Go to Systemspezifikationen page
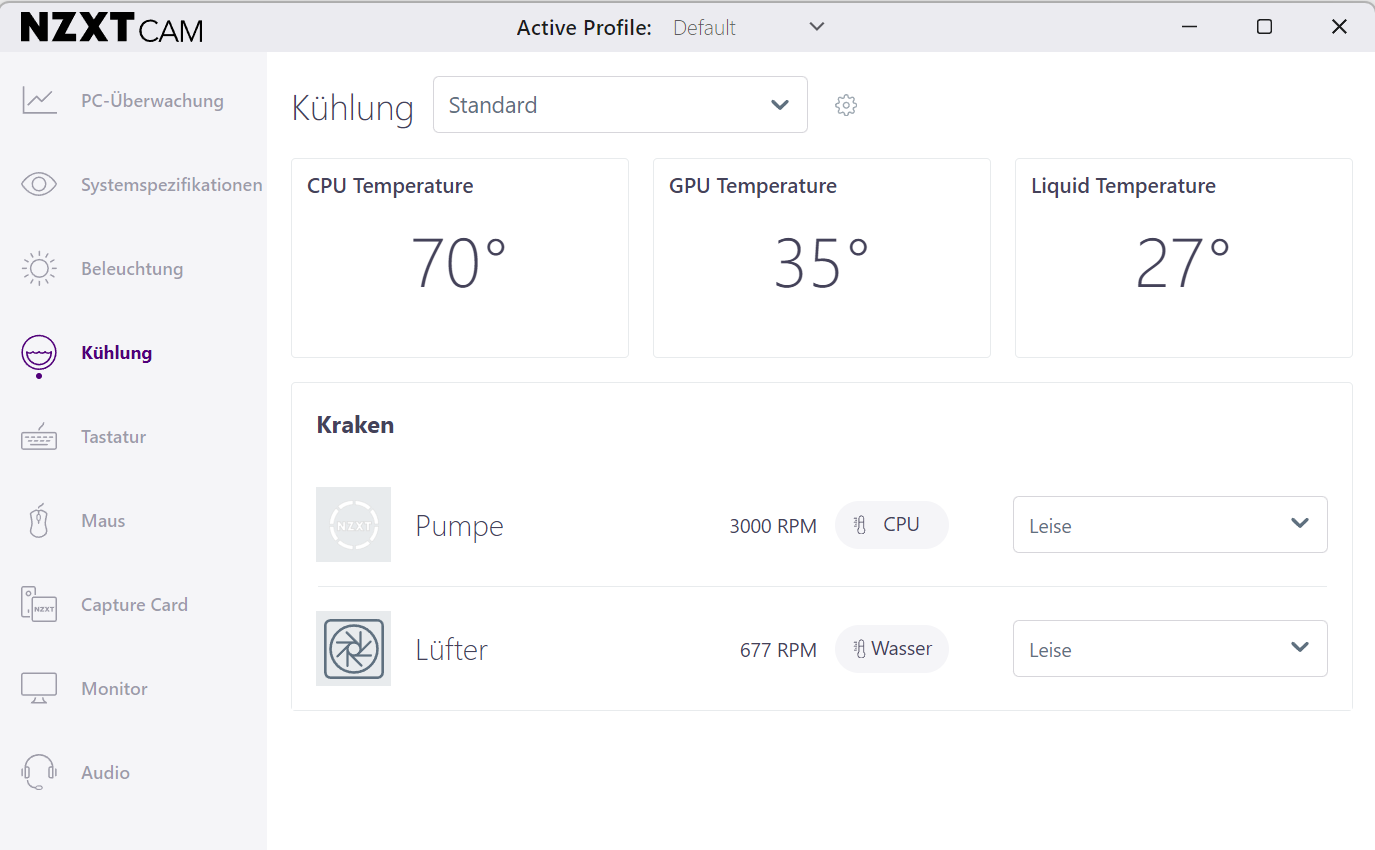Image resolution: width=1375 pixels, height=850 pixels. coord(133,184)
